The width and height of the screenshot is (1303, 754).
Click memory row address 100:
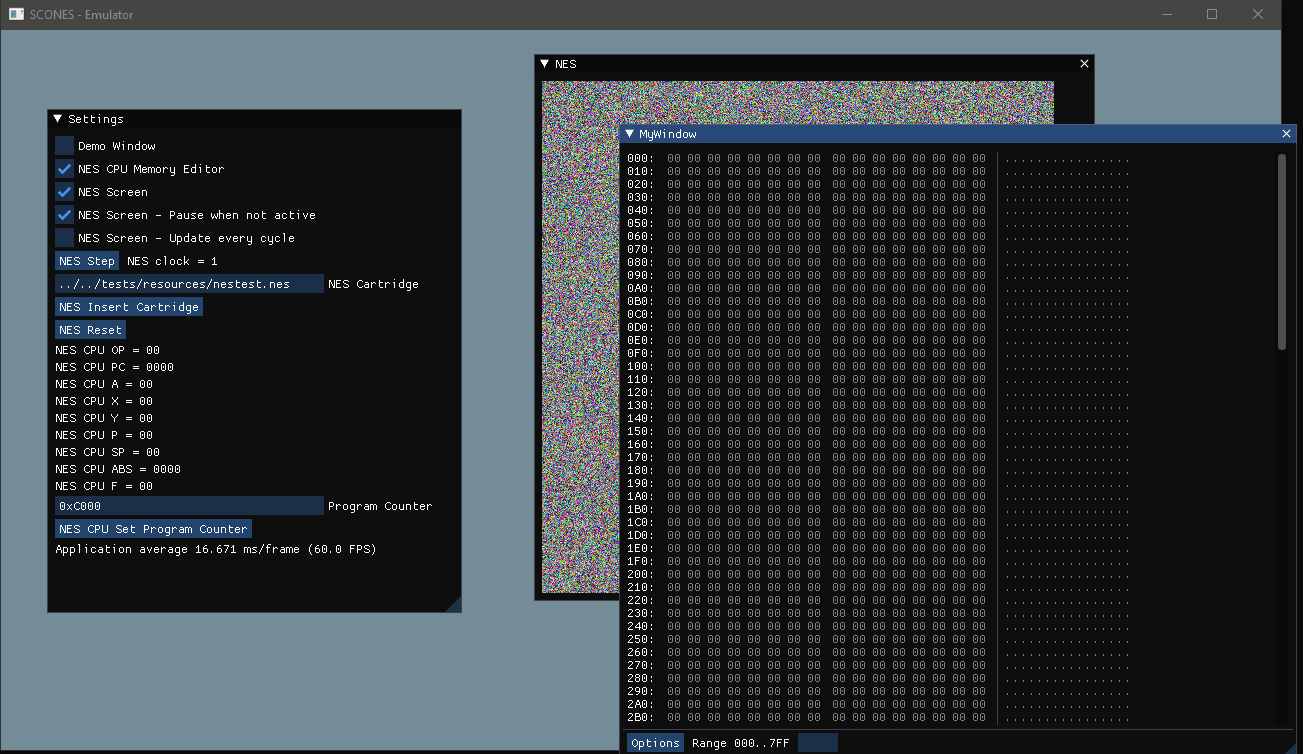[x=640, y=366]
